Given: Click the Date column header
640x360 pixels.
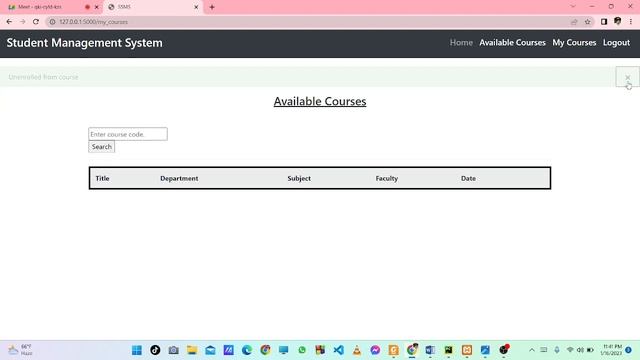Looking at the screenshot, I should tap(468, 178).
